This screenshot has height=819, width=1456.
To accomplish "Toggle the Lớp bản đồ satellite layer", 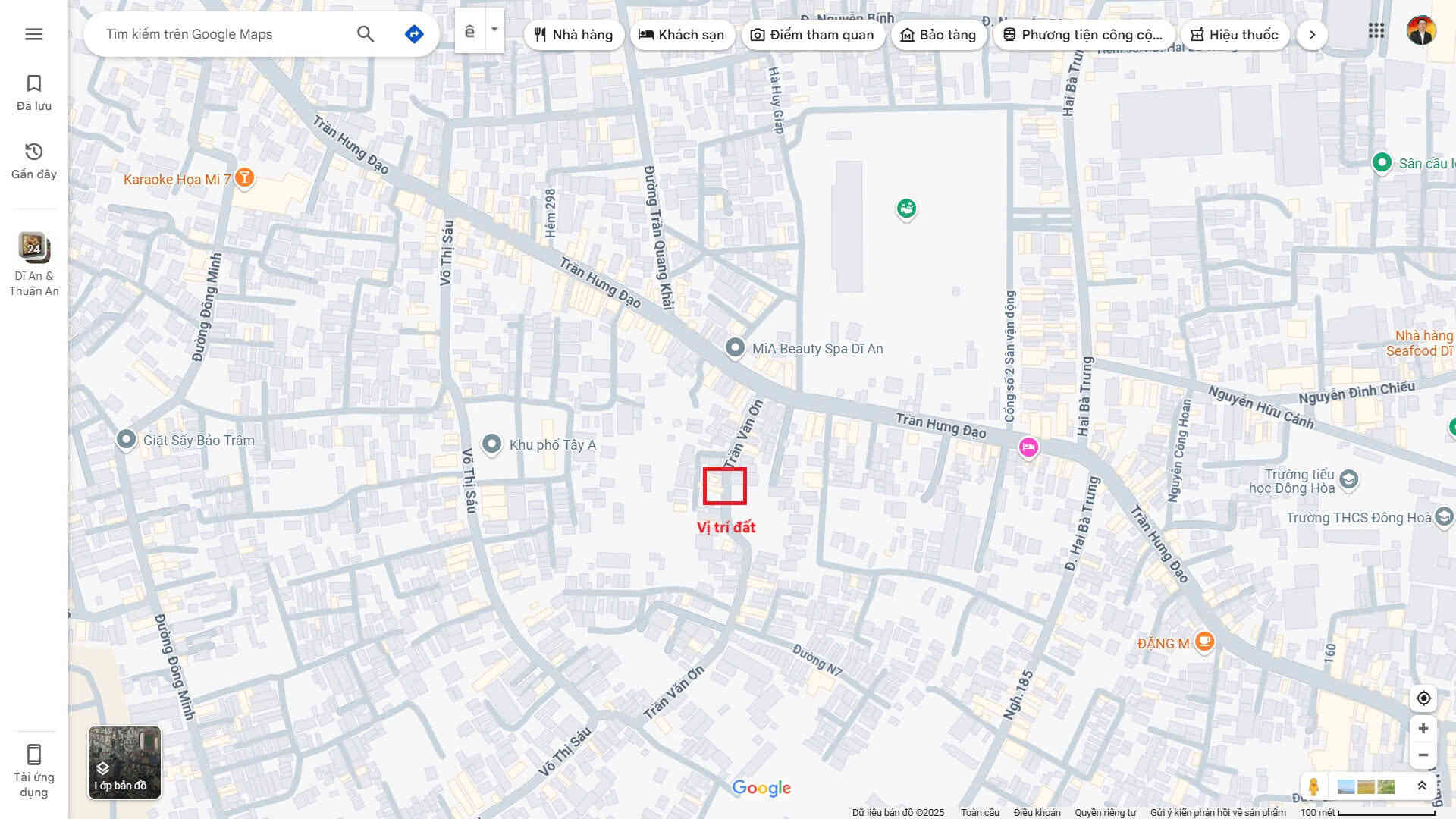I will pyautogui.click(x=124, y=762).
